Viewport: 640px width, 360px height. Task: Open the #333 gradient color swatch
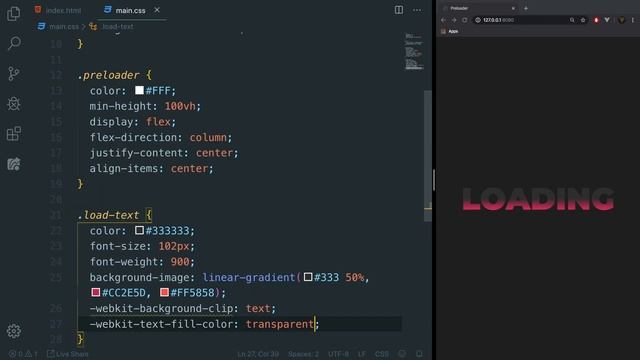pyautogui.click(x=308, y=277)
